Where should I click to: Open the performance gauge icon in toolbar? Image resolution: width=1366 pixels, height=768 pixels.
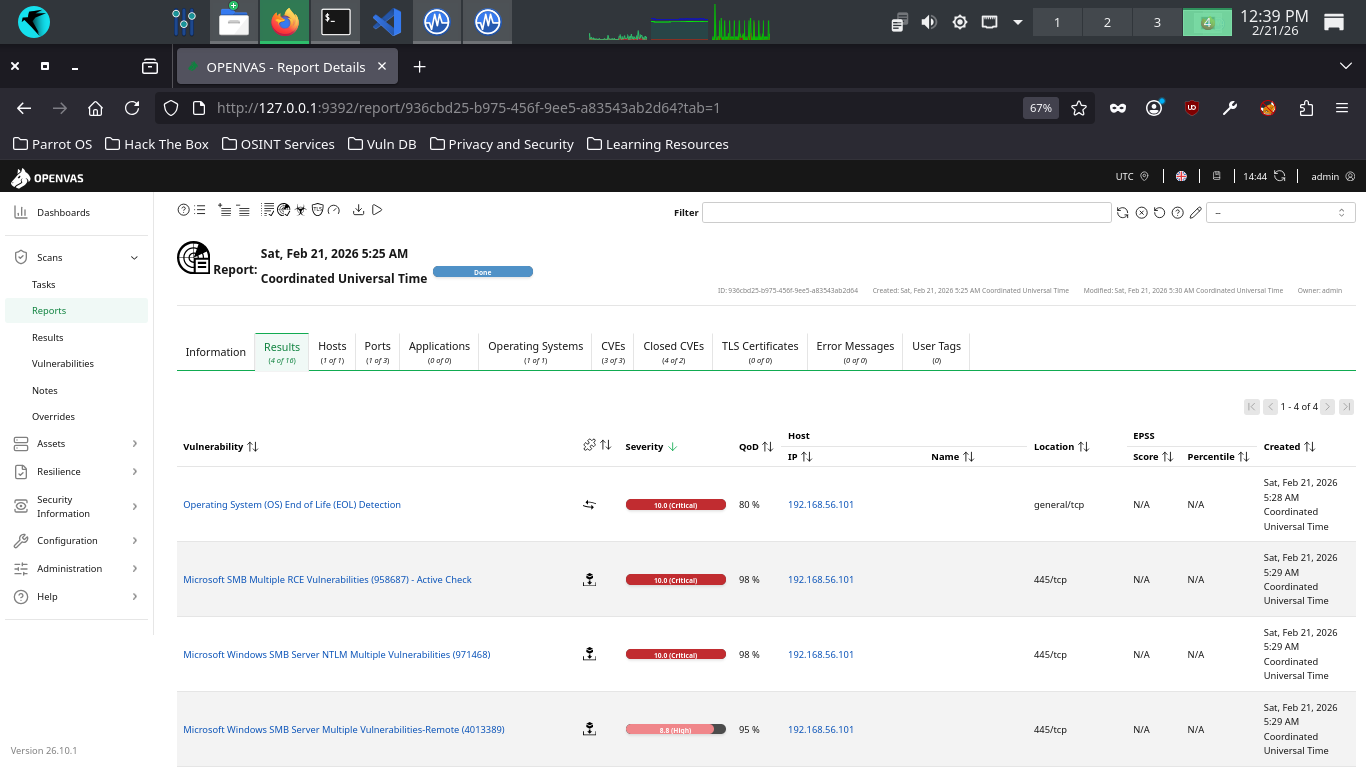[x=334, y=210]
